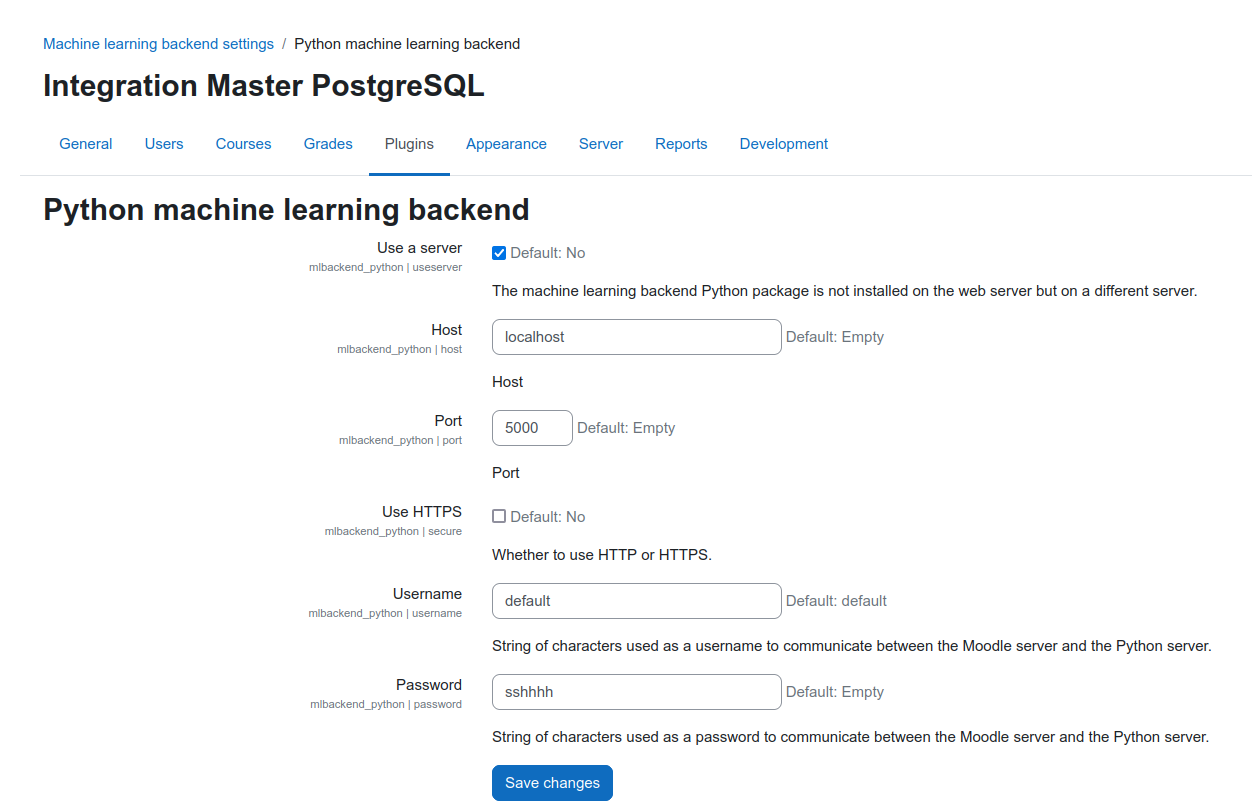Click 'Whether to use HTTP or HTTPS.' description
Screen dimensions: 1252x812
602,555
